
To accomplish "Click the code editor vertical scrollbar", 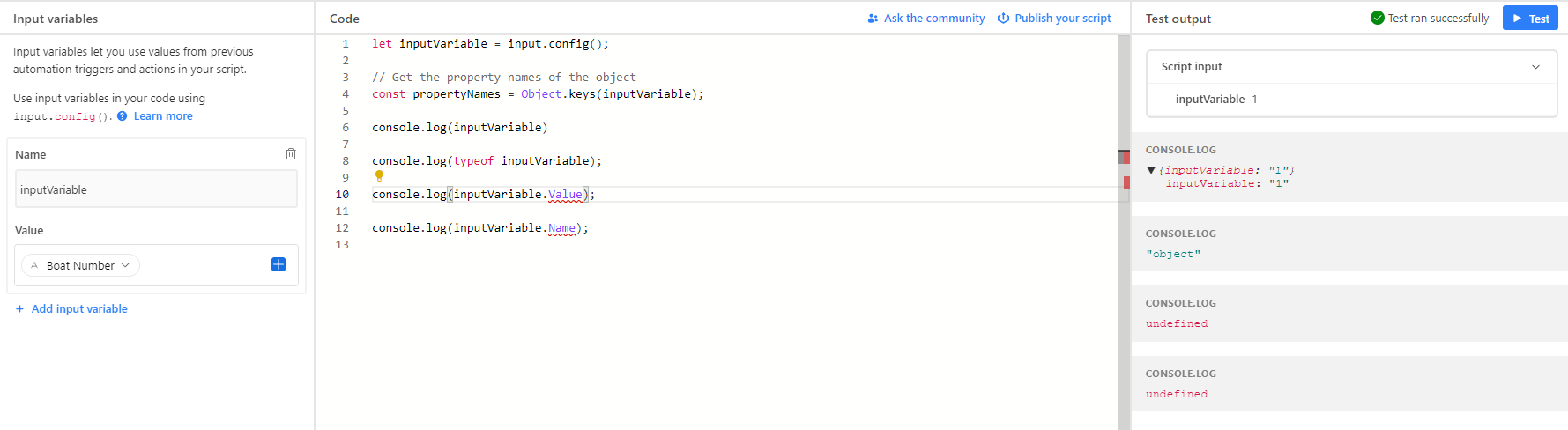I will [1124, 233].
